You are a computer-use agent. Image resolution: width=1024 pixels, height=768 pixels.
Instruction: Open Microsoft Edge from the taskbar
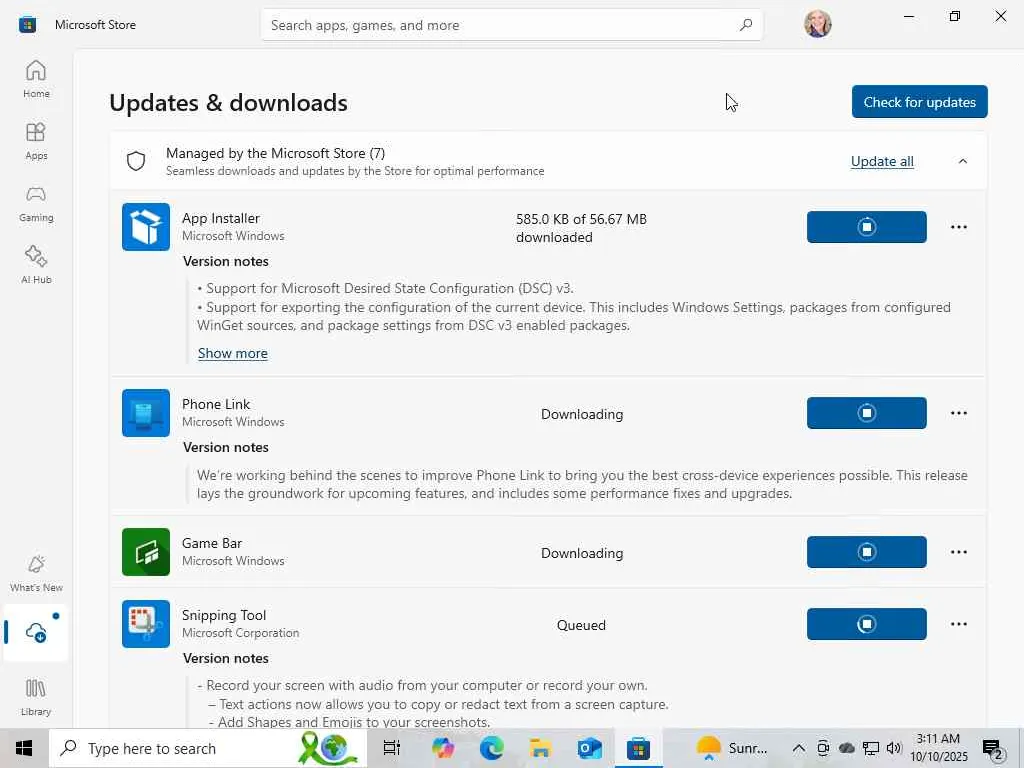pyautogui.click(x=492, y=748)
